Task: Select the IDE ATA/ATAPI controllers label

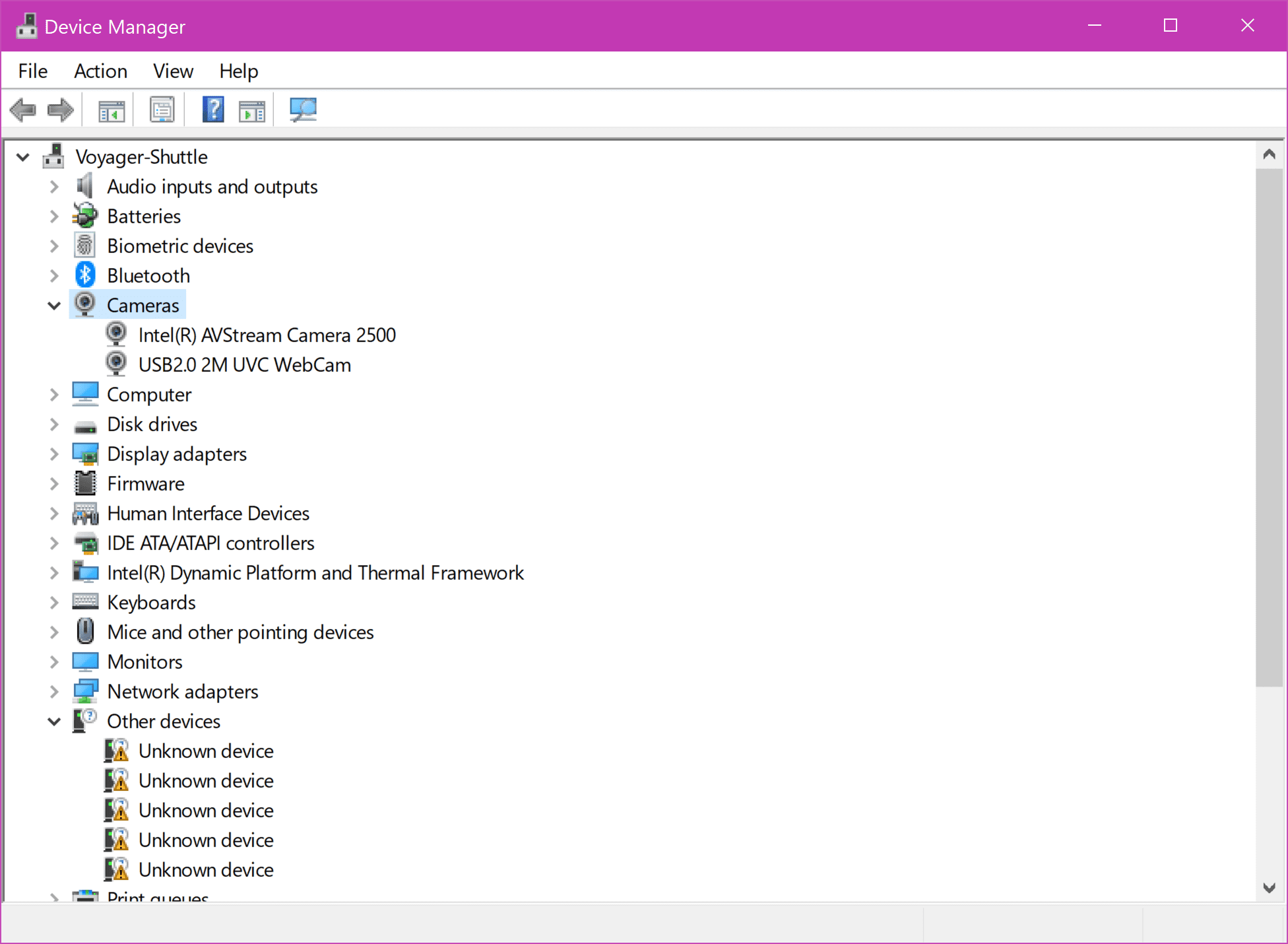Action: point(210,543)
